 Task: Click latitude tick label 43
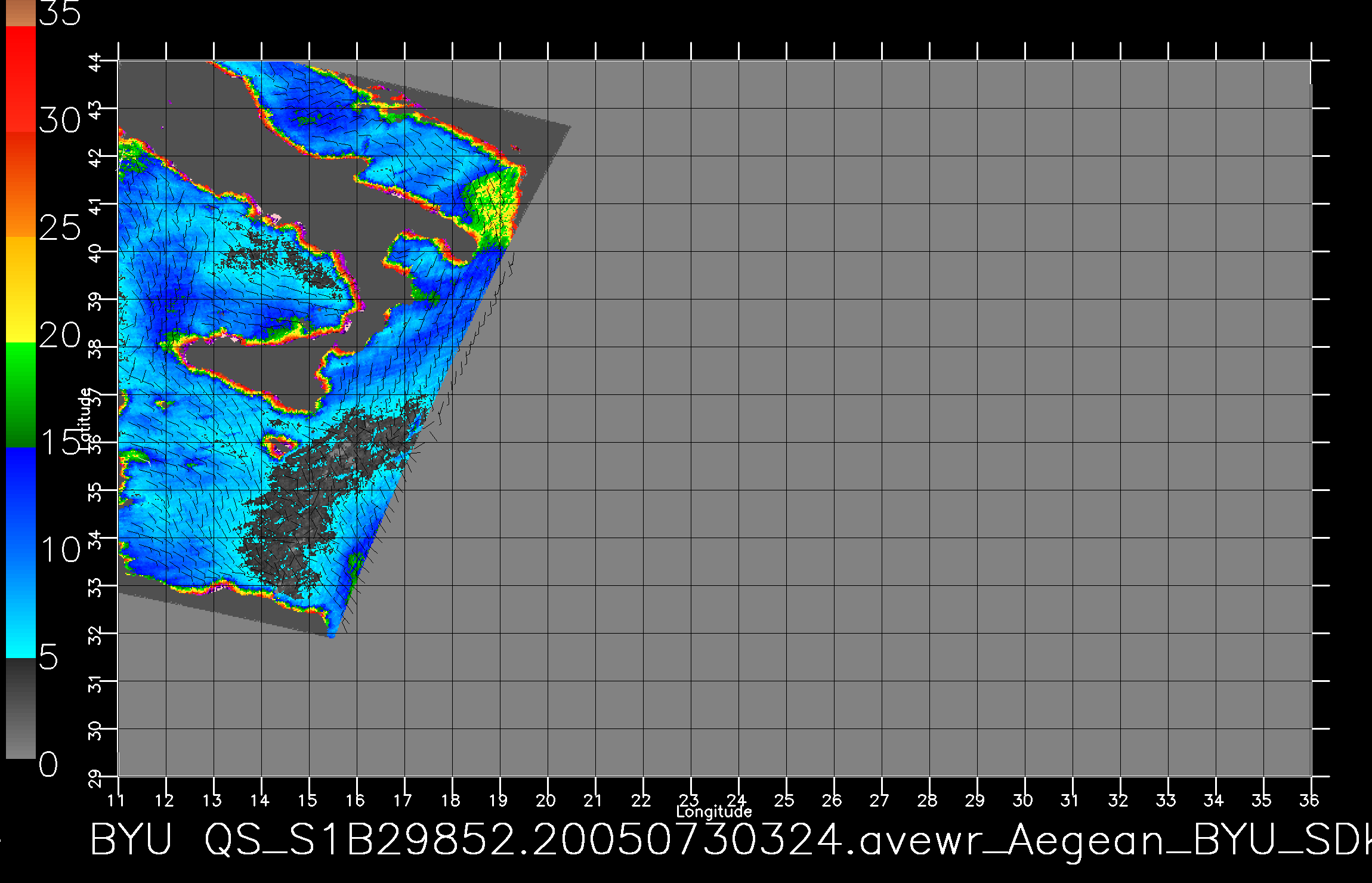(x=96, y=110)
